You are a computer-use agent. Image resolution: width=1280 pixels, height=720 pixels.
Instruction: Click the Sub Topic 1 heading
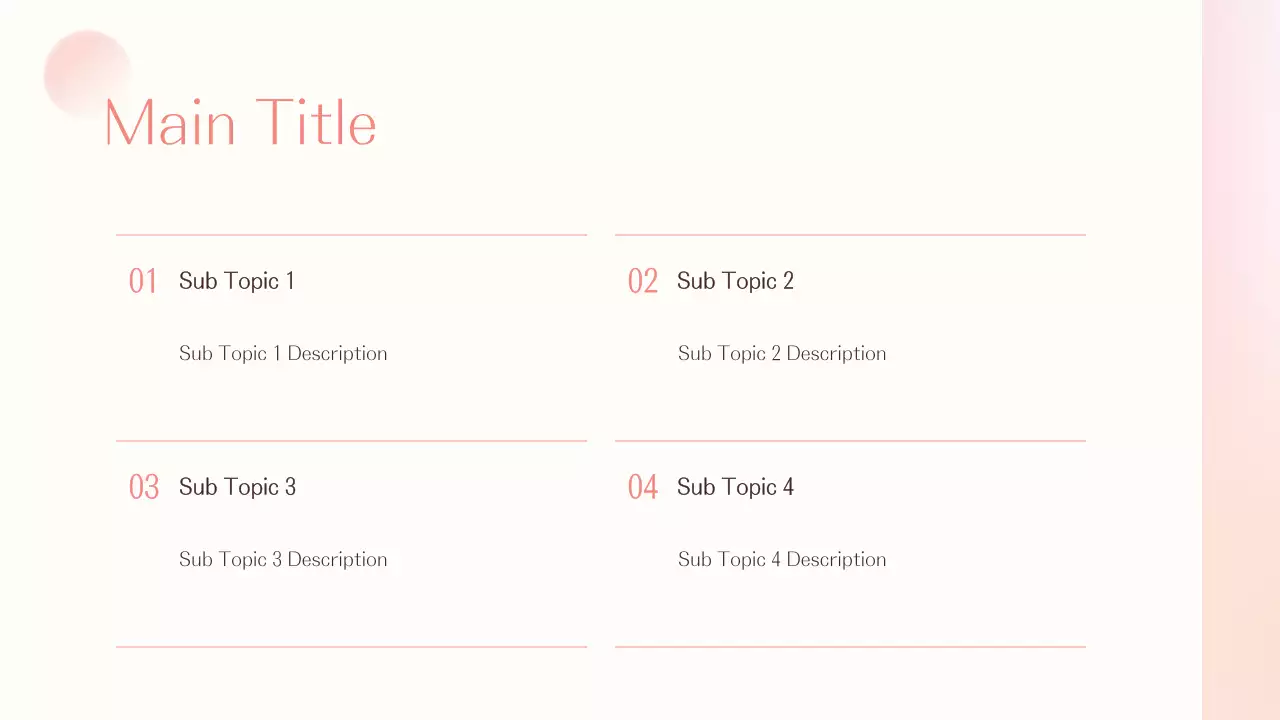coord(236,281)
